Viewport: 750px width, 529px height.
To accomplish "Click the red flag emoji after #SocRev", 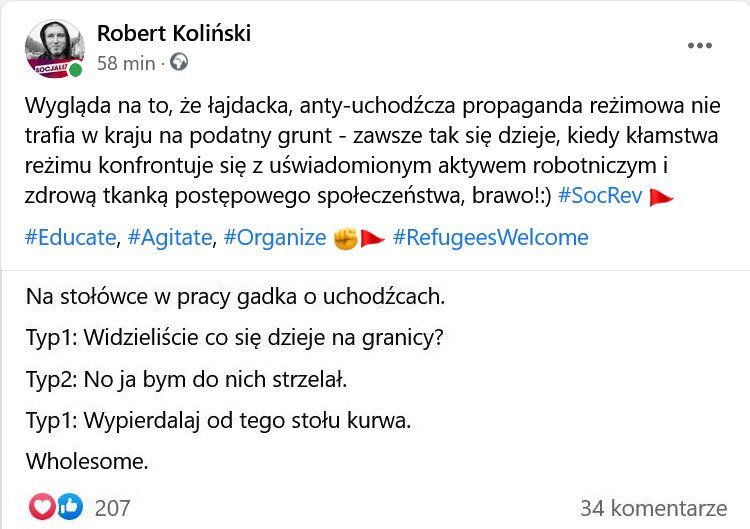I will point(662,197).
